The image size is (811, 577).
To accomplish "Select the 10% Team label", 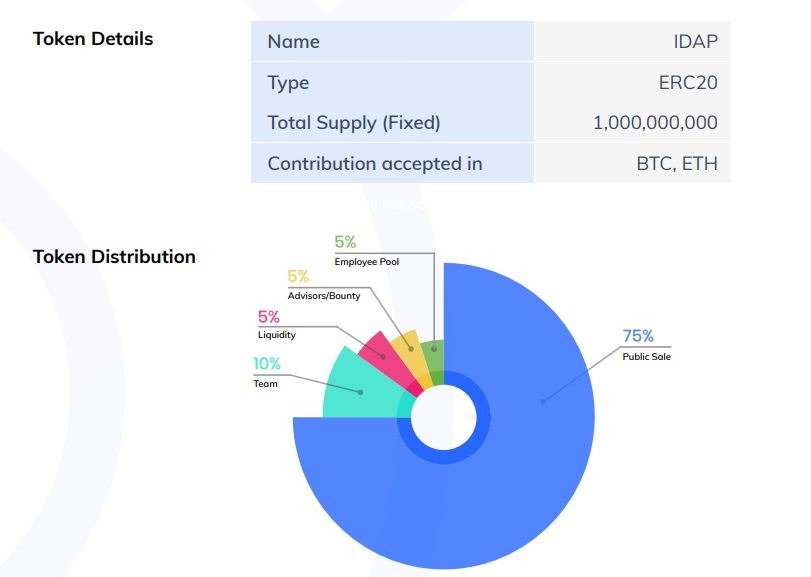I will 267,371.
